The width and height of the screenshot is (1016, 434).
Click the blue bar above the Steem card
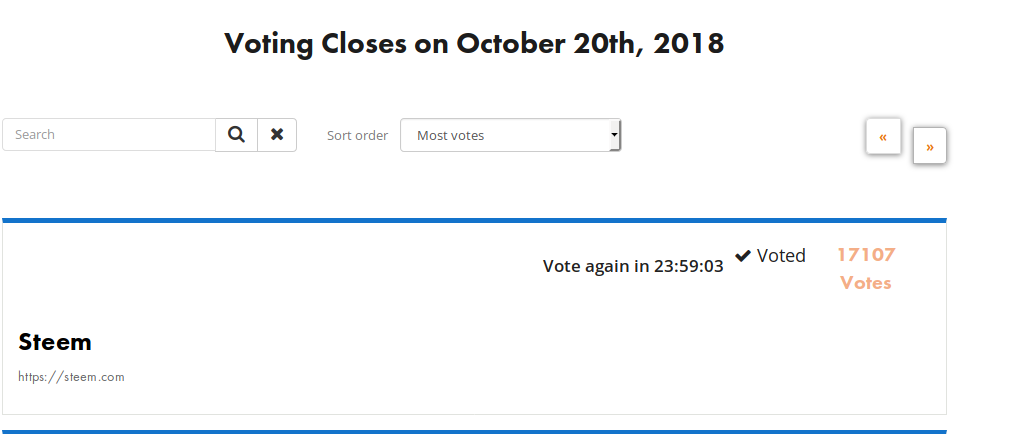click(x=474, y=220)
